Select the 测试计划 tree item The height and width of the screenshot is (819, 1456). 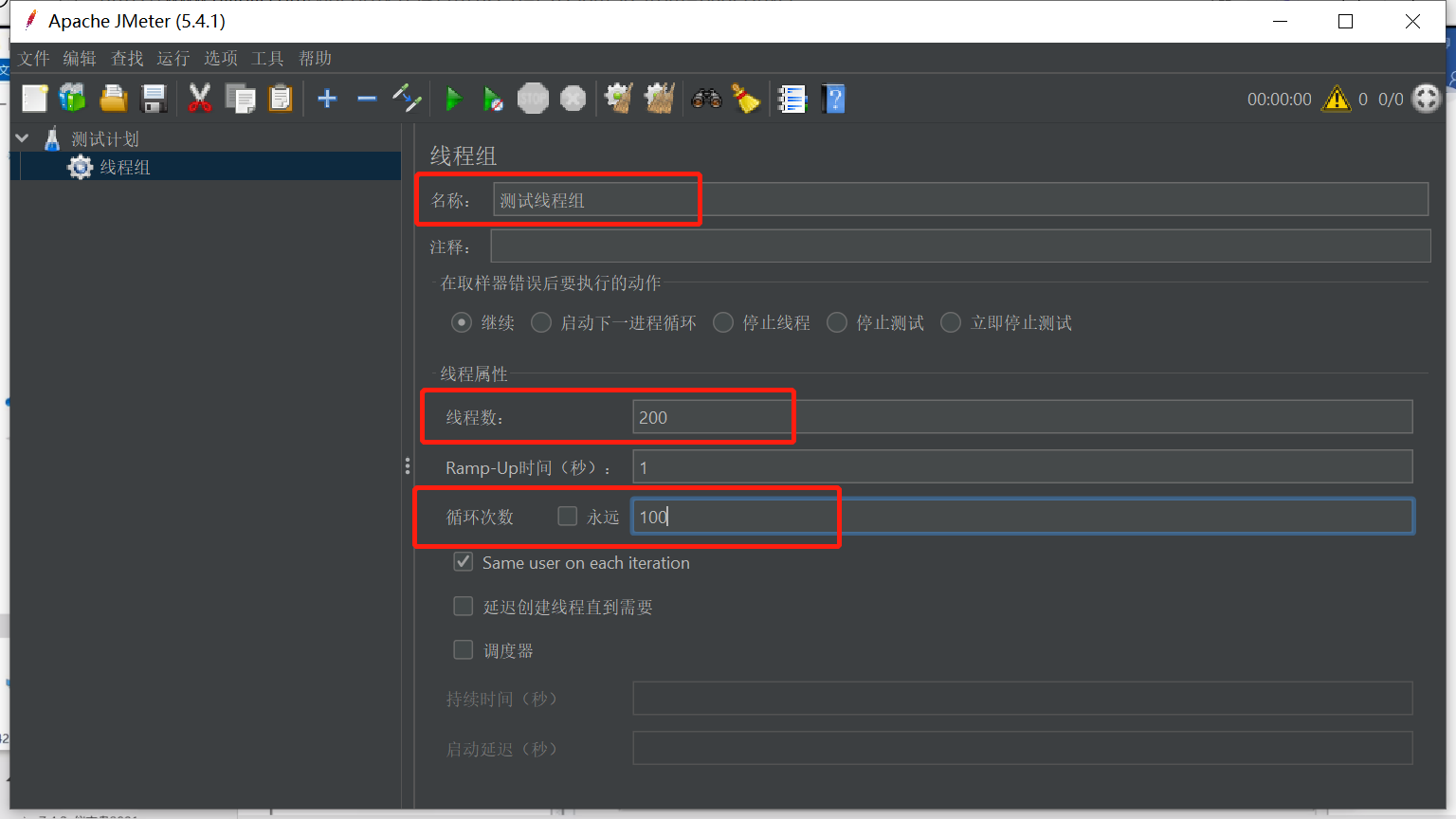coord(105,139)
